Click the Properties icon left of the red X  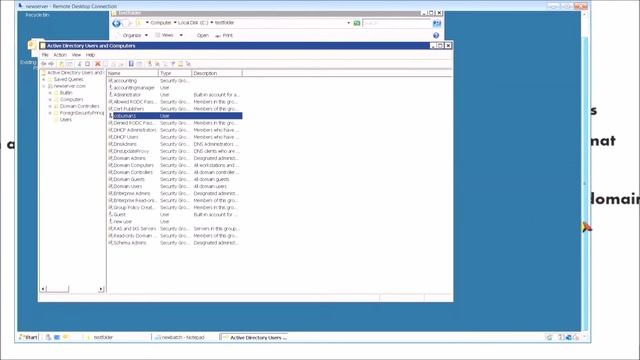[x=87, y=64]
